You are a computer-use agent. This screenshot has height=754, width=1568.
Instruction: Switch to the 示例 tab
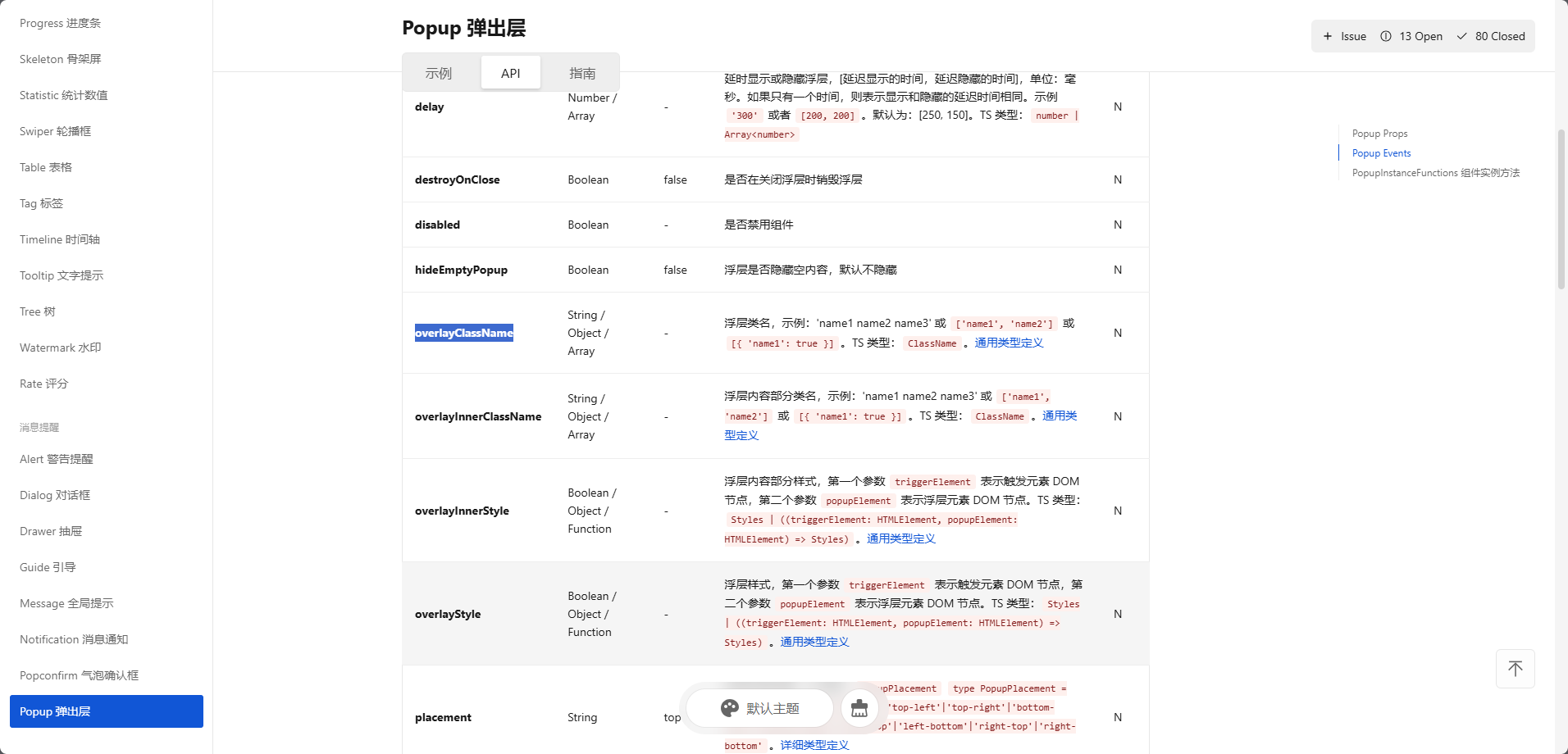pyautogui.click(x=439, y=73)
